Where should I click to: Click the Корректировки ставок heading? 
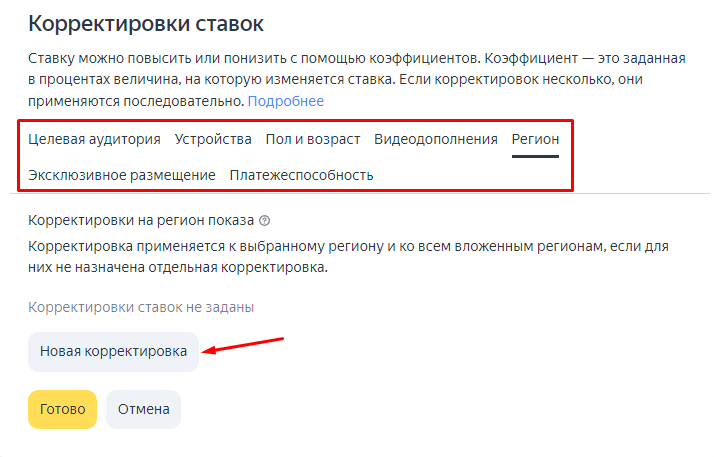point(153,22)
